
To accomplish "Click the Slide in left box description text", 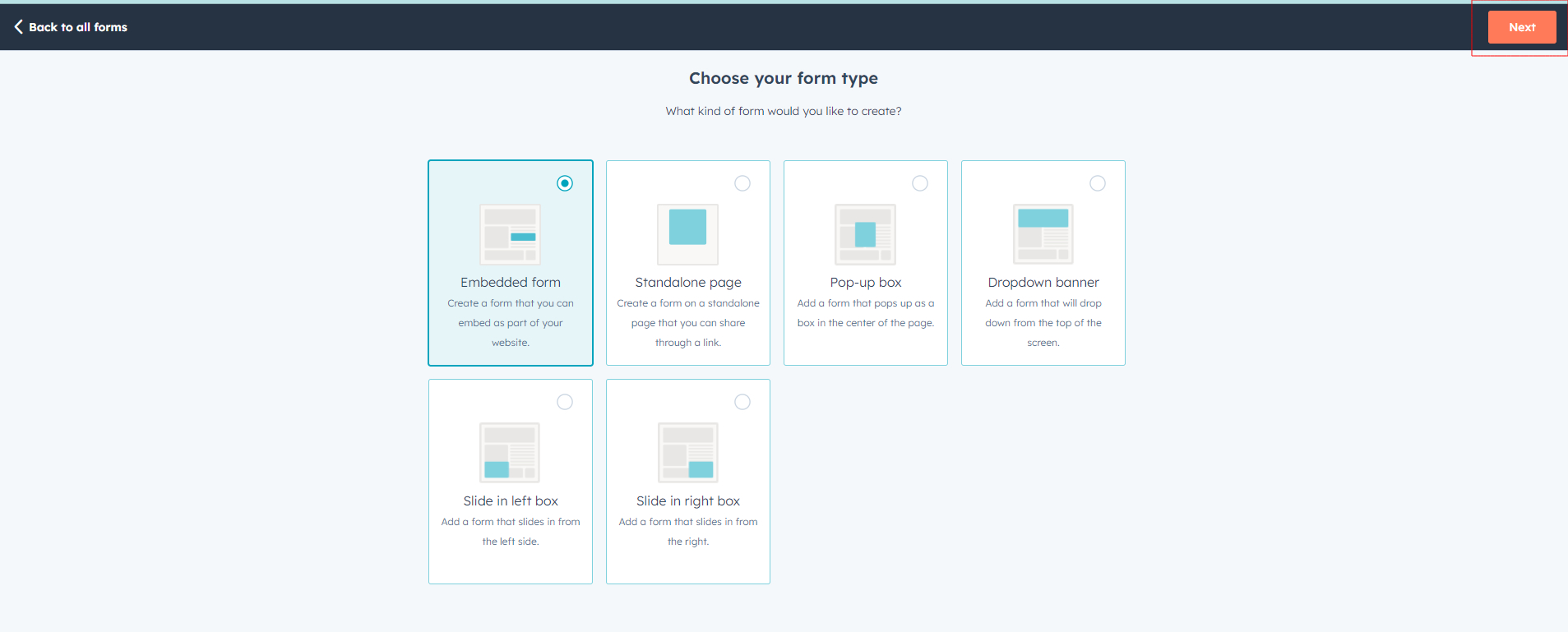I will pos(511,532).
